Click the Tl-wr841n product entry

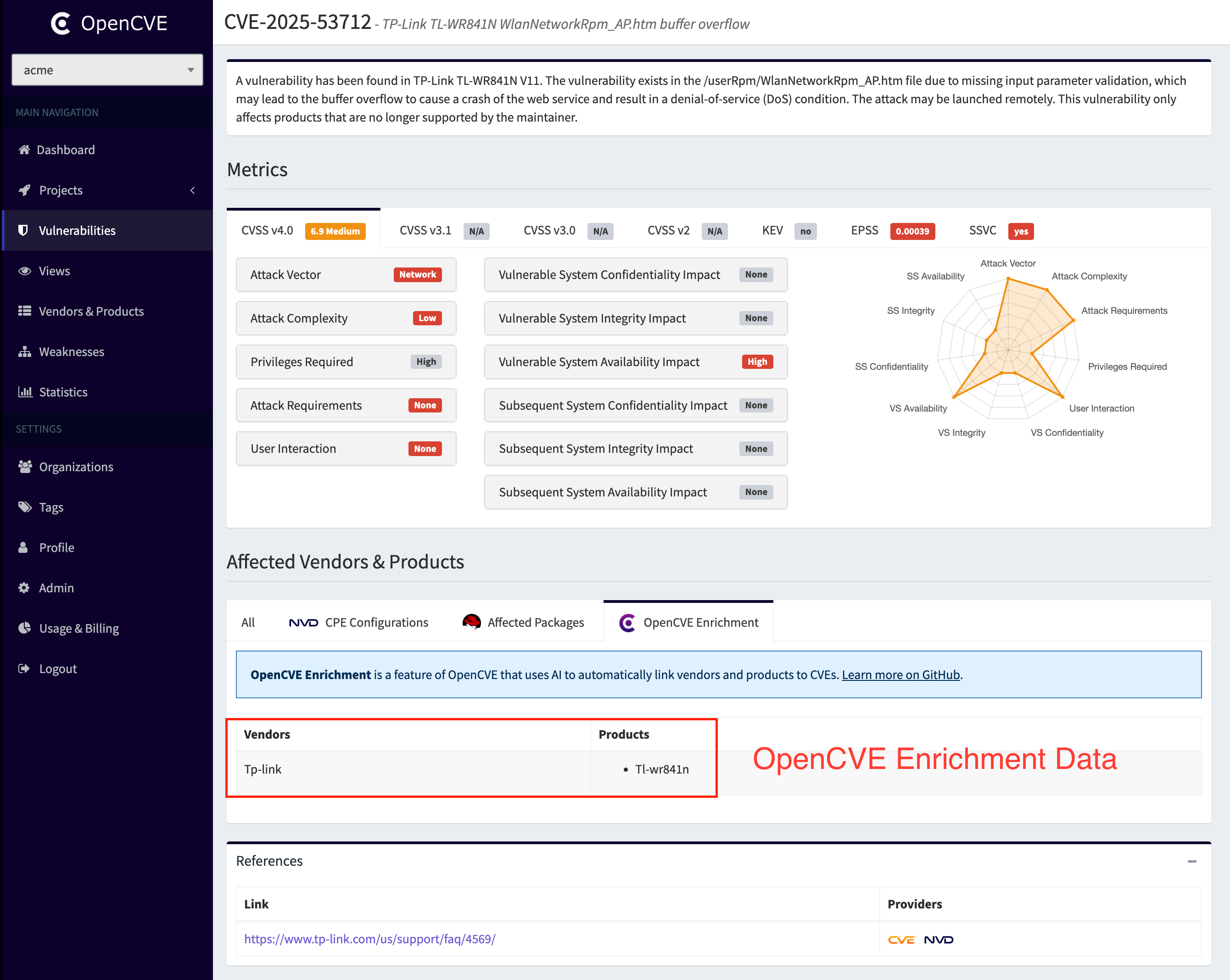(661, 769)
